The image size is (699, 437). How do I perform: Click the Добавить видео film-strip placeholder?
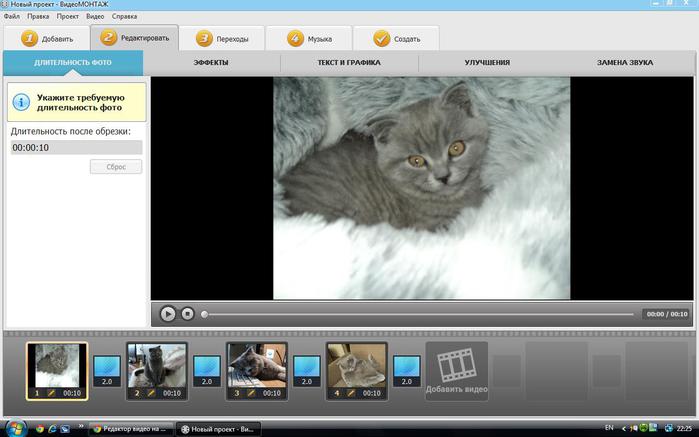click(x=456, y=371)
